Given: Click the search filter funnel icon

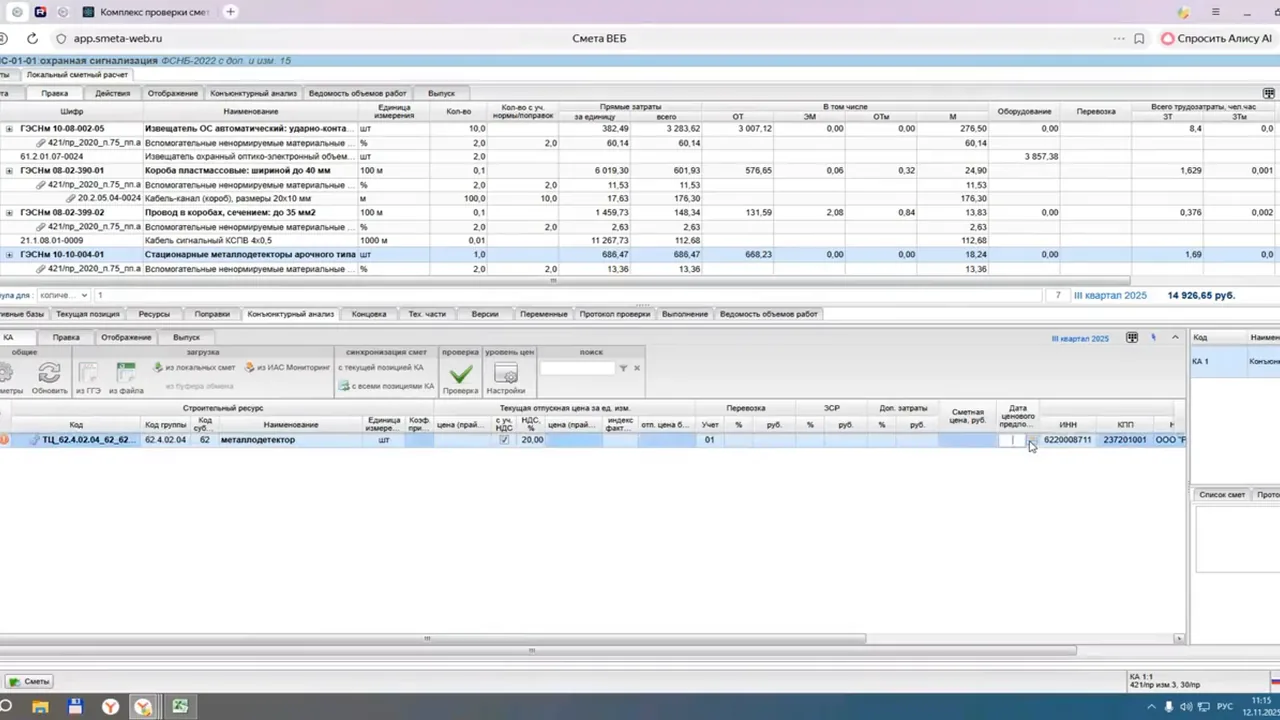Looking at the screenshot, I should pyautogui.click(x=623, y=368).
